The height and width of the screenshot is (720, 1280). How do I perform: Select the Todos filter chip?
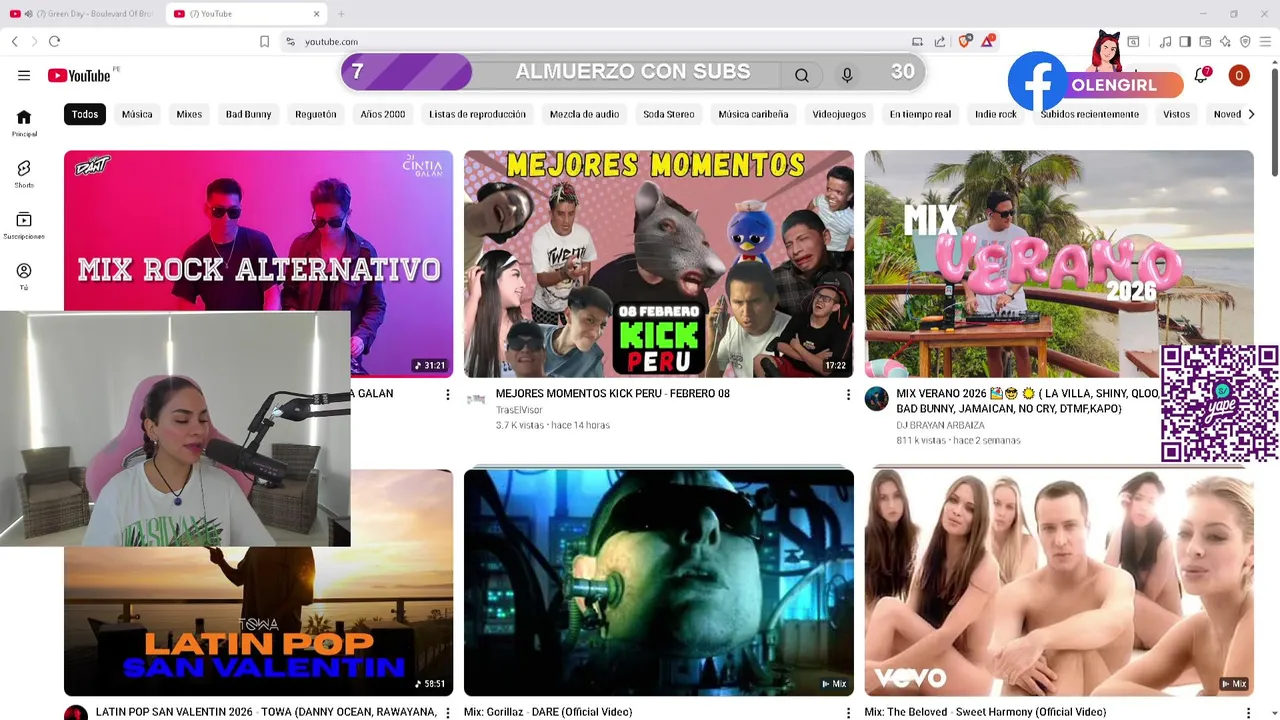coord(85,114)
